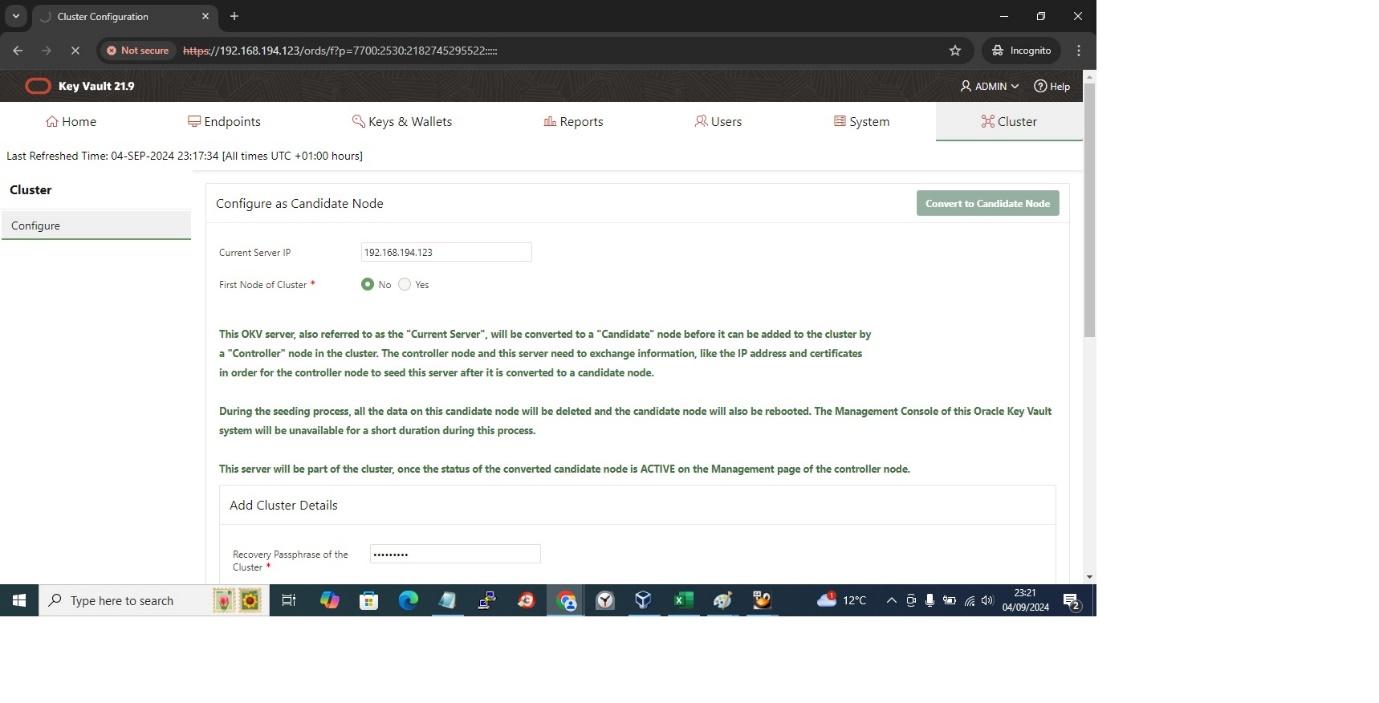Select Yes for First Node of Cluster
Image resolution: width=1379 pixels, height=703 pixels.
(x=404, y=284)
